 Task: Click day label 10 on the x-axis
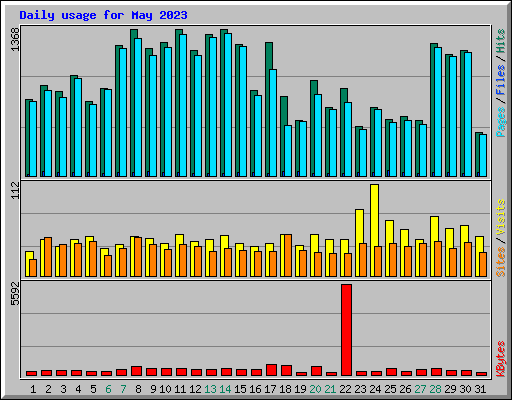click(165, 389)
